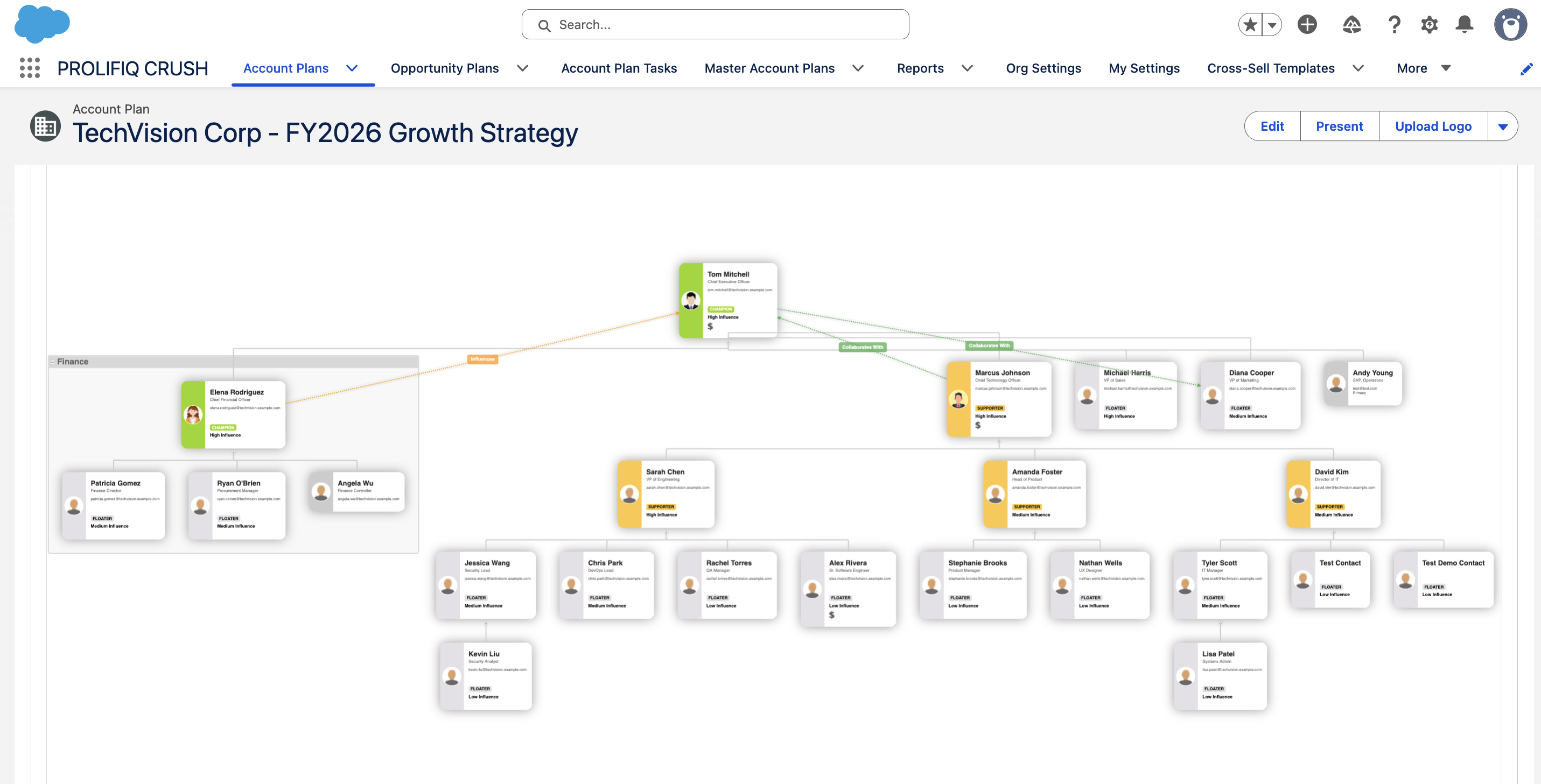1541x784 pixels.
Task: Open the Help question mark icon
Action: 1394,25
